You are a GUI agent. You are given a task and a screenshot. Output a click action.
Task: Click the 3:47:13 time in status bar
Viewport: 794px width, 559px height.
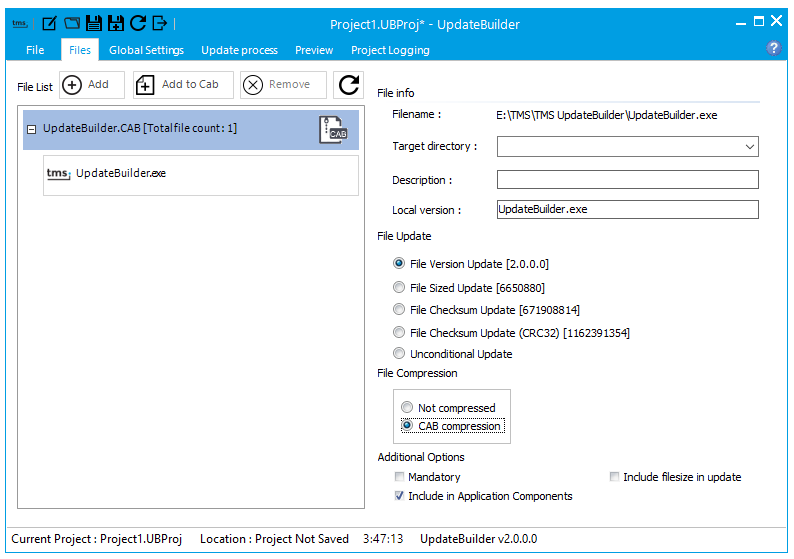[383, 539]
